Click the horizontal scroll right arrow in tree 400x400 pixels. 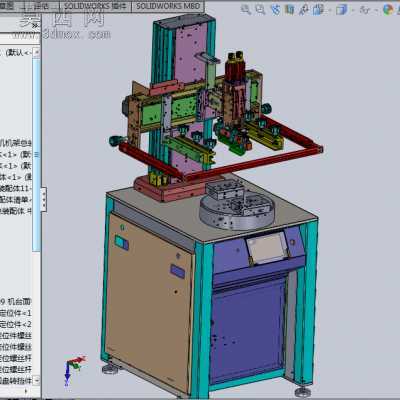[x=27, y=391]
